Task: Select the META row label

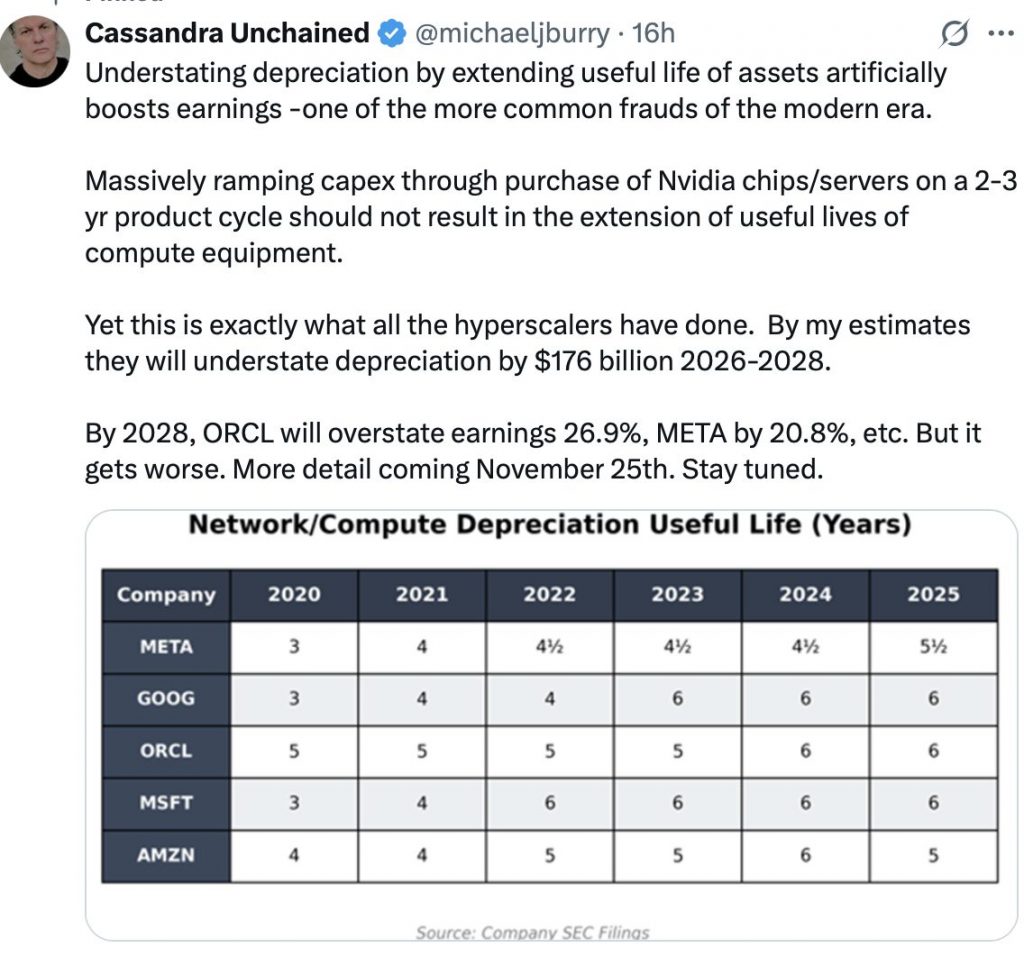Action: pos(166,647)
